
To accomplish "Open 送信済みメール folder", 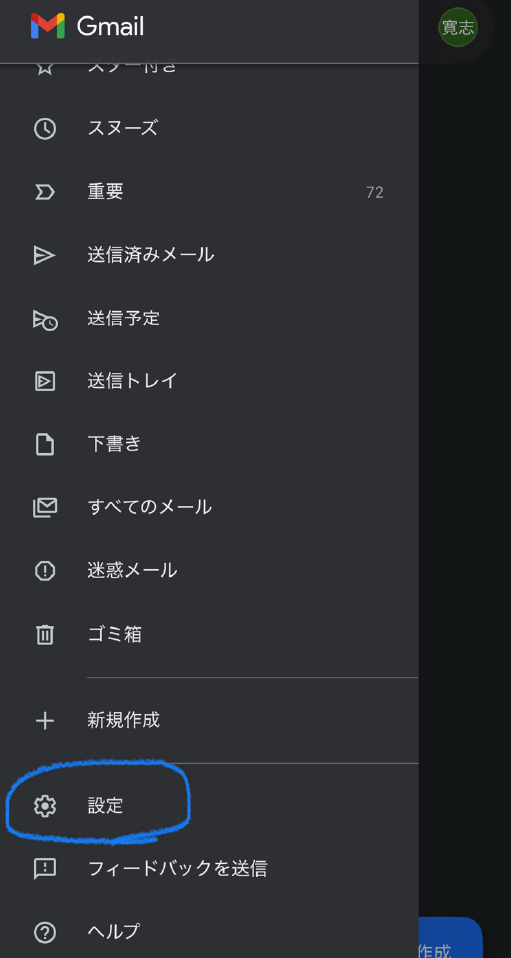I will tap(209, 255).
